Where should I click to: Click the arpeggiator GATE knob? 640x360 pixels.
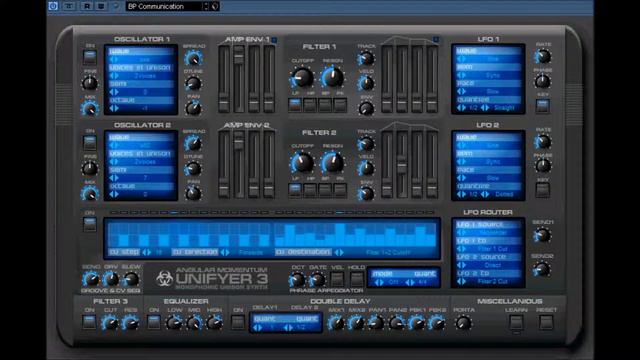317,280
